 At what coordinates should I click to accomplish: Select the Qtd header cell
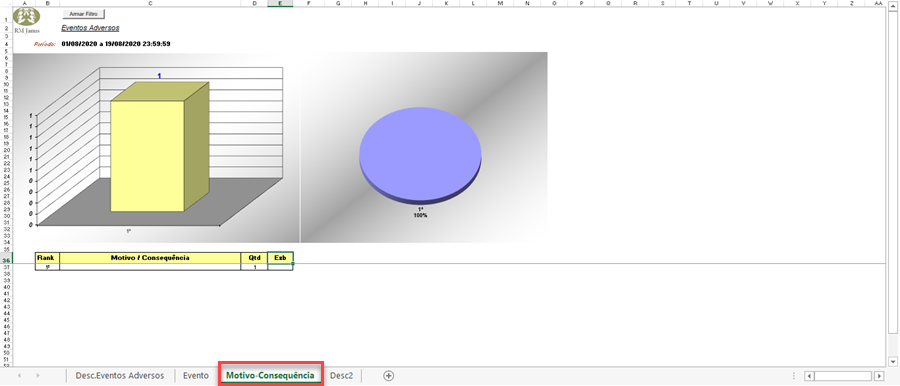[254, 258]
